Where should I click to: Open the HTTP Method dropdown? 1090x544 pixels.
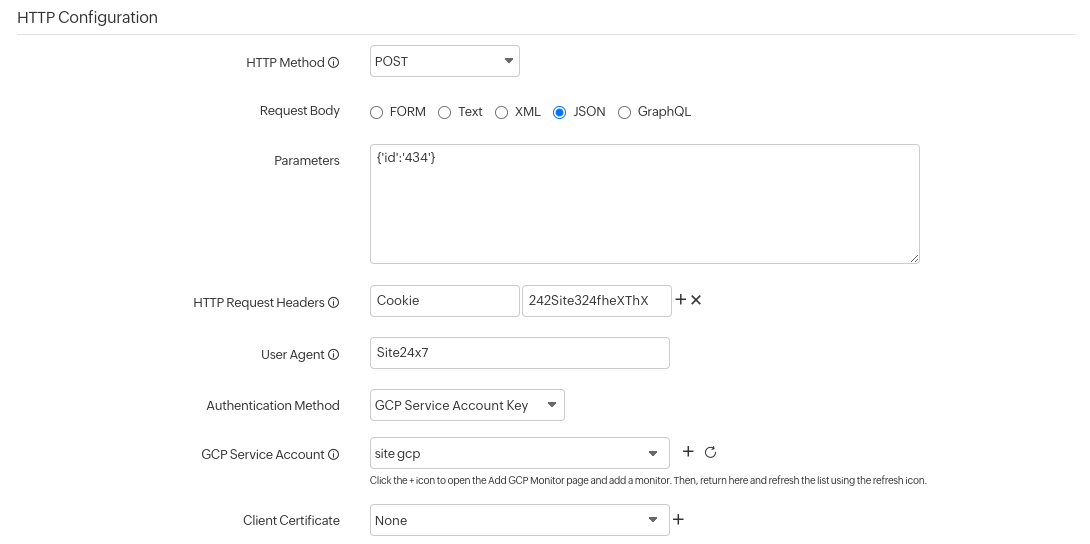pyautogui.click(x=444, y=61)
